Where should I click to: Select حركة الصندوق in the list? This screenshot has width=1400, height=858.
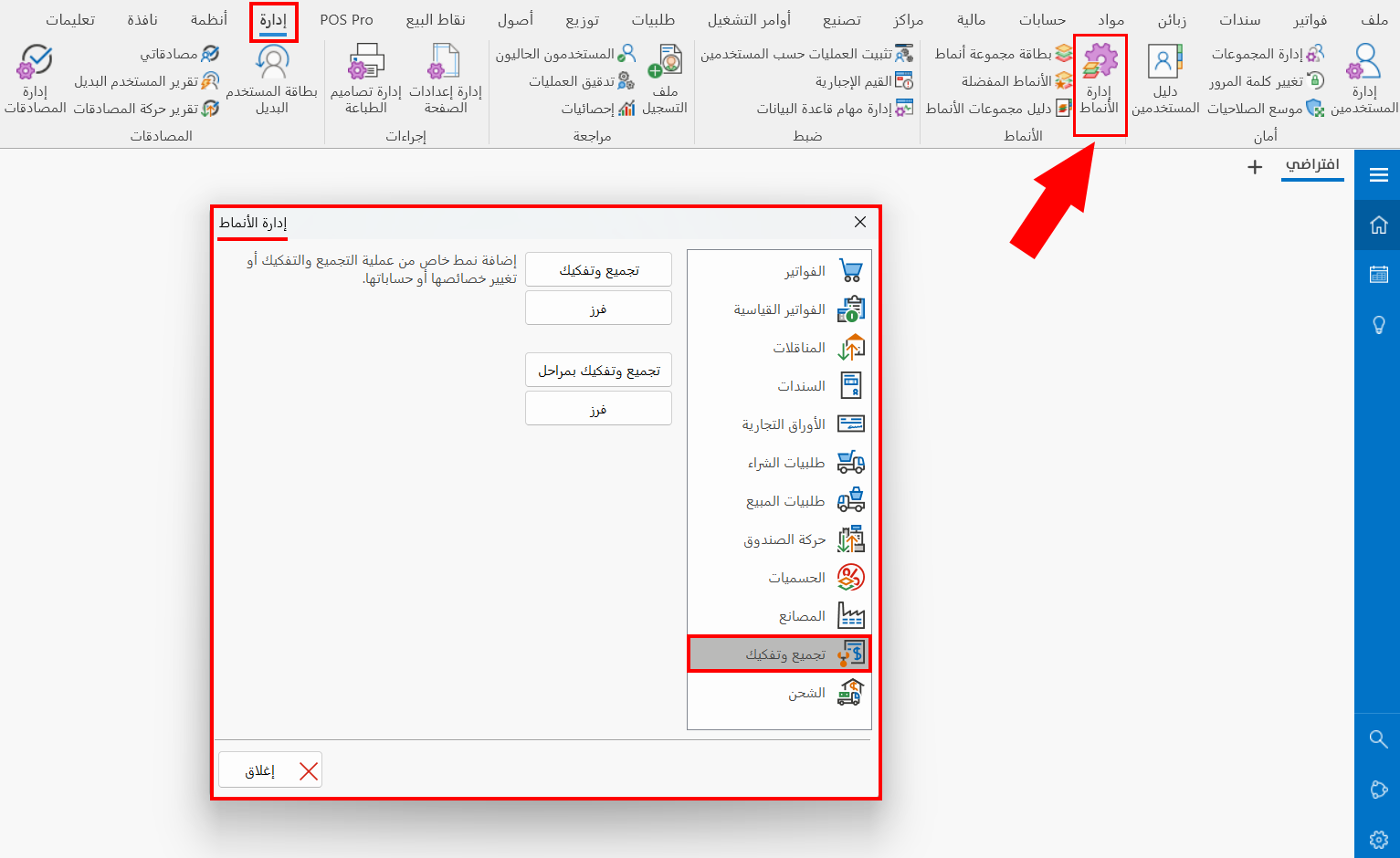pos(779,539)
